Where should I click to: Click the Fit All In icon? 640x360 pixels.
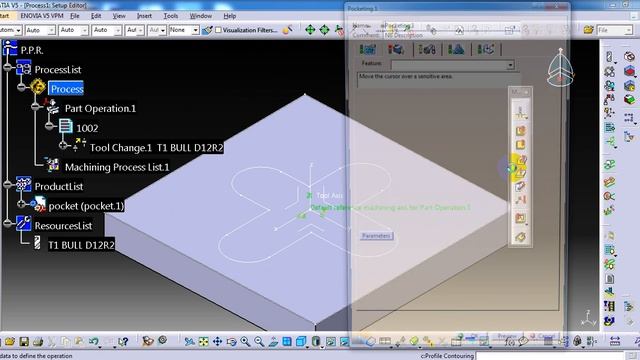pyautogui.click(x=203, y=341)
